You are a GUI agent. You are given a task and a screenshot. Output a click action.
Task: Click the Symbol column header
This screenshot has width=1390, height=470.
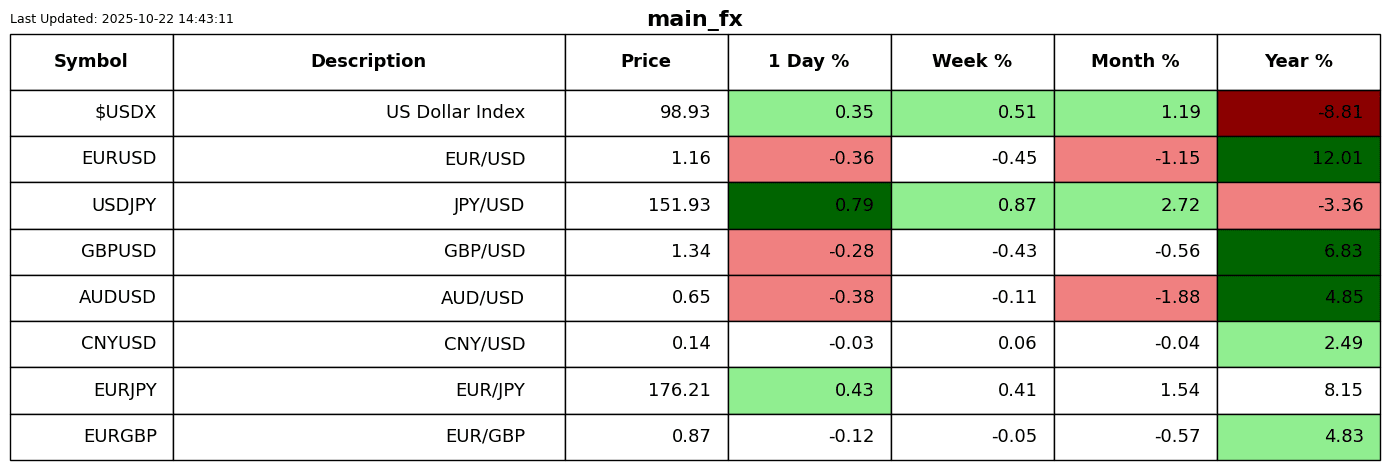click(91, 62)
